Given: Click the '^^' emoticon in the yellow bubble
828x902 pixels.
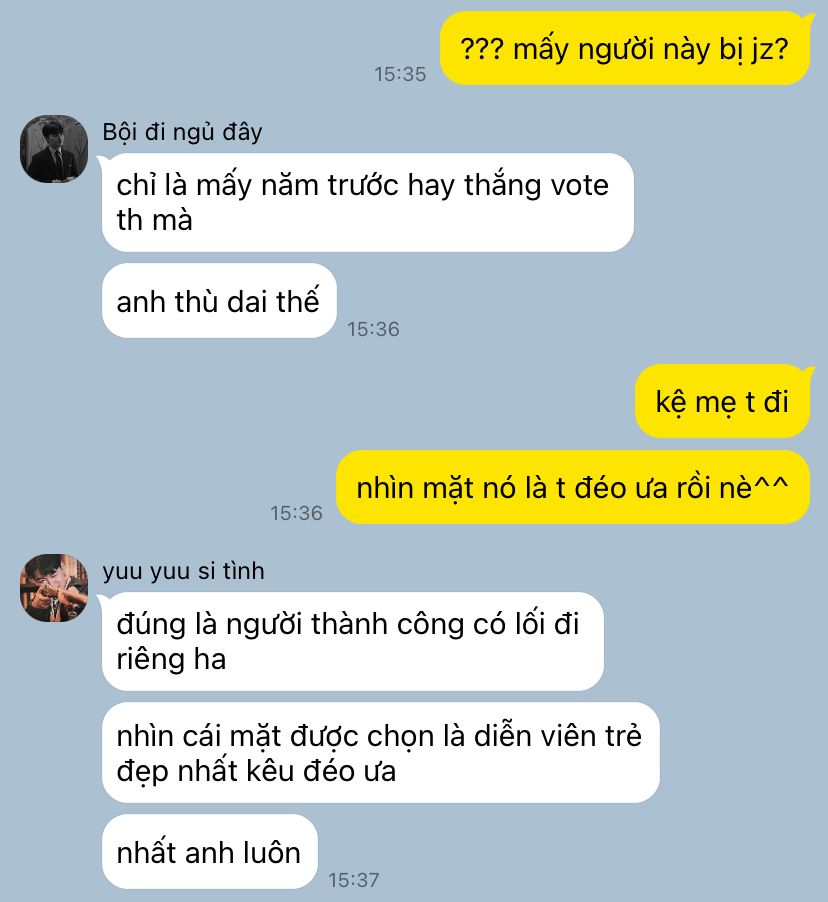Looking at the screenshot, I should (x=771, y=483).
